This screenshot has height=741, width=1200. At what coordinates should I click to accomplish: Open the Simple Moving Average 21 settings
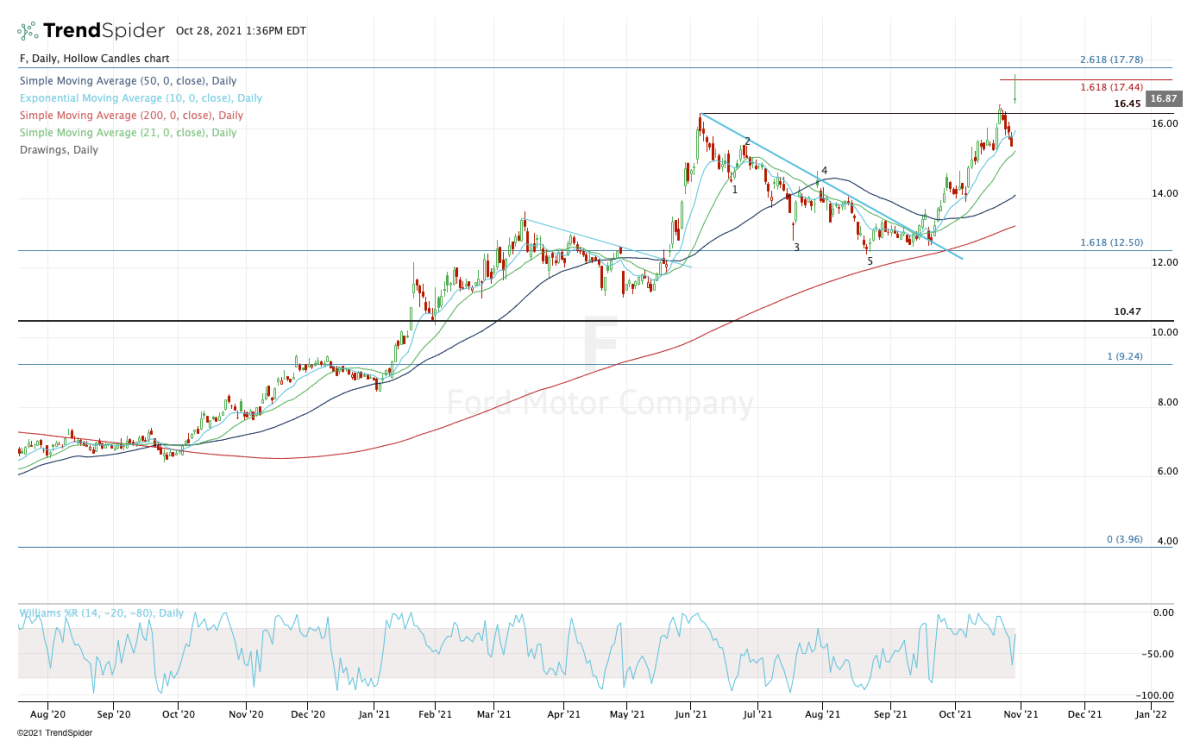(x=127, y=133)
